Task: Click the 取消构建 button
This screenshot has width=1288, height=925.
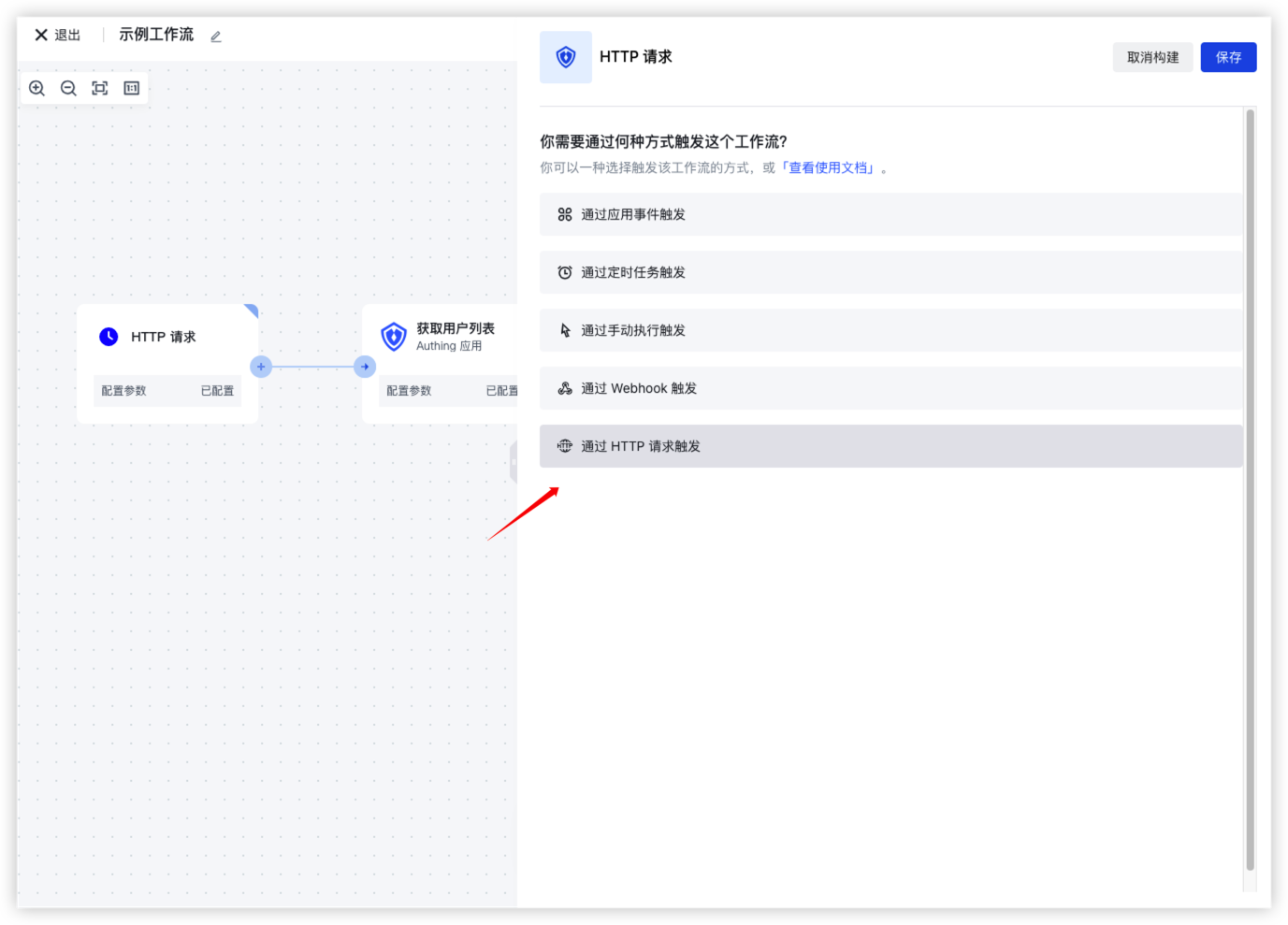Action: pos(1152,57)
